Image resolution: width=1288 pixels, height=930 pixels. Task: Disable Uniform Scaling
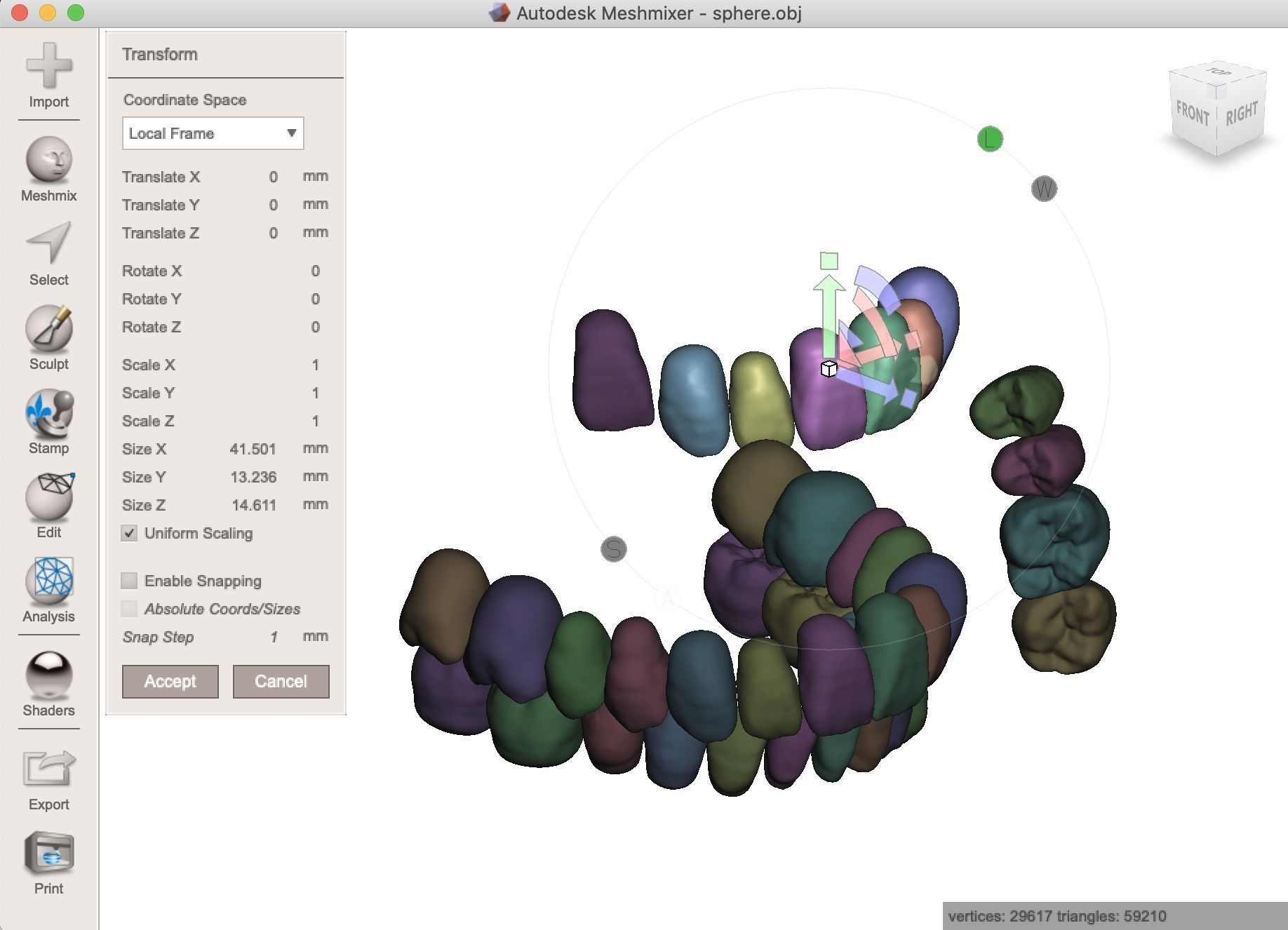coord(129,534)
